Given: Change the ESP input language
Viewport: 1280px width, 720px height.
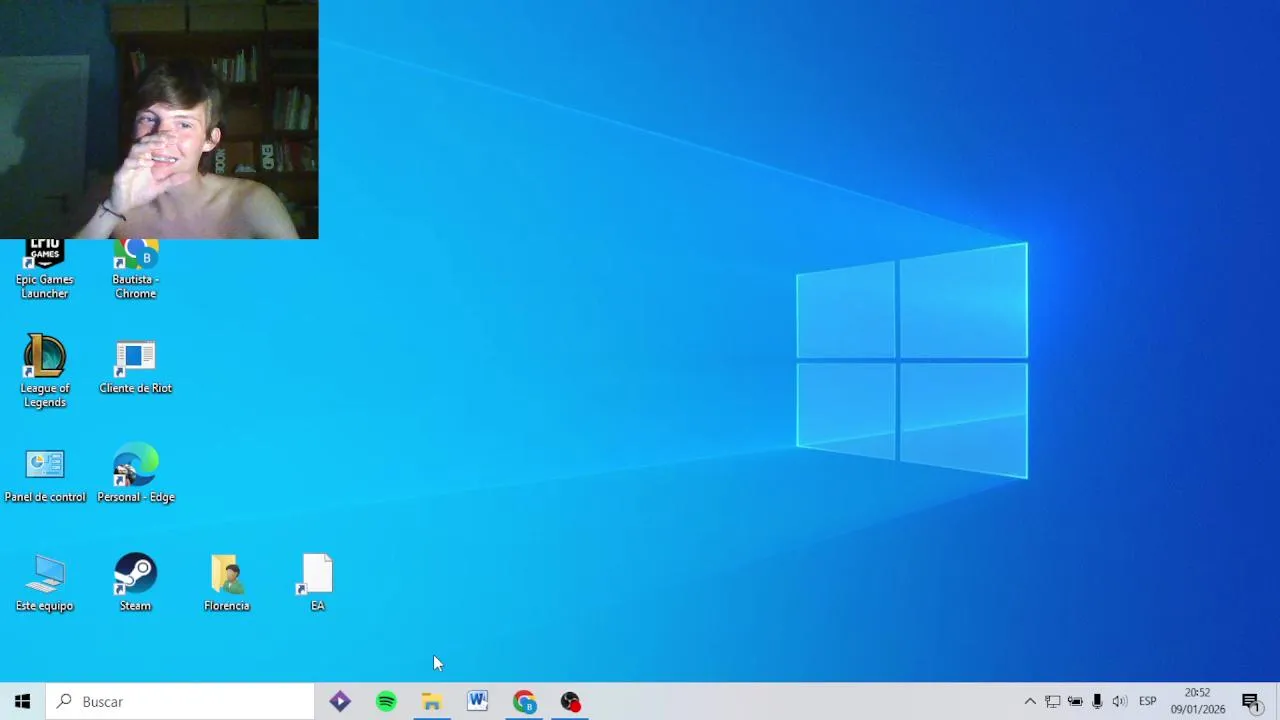Looking at the screenshot, I should click(x=1148, y=702).
